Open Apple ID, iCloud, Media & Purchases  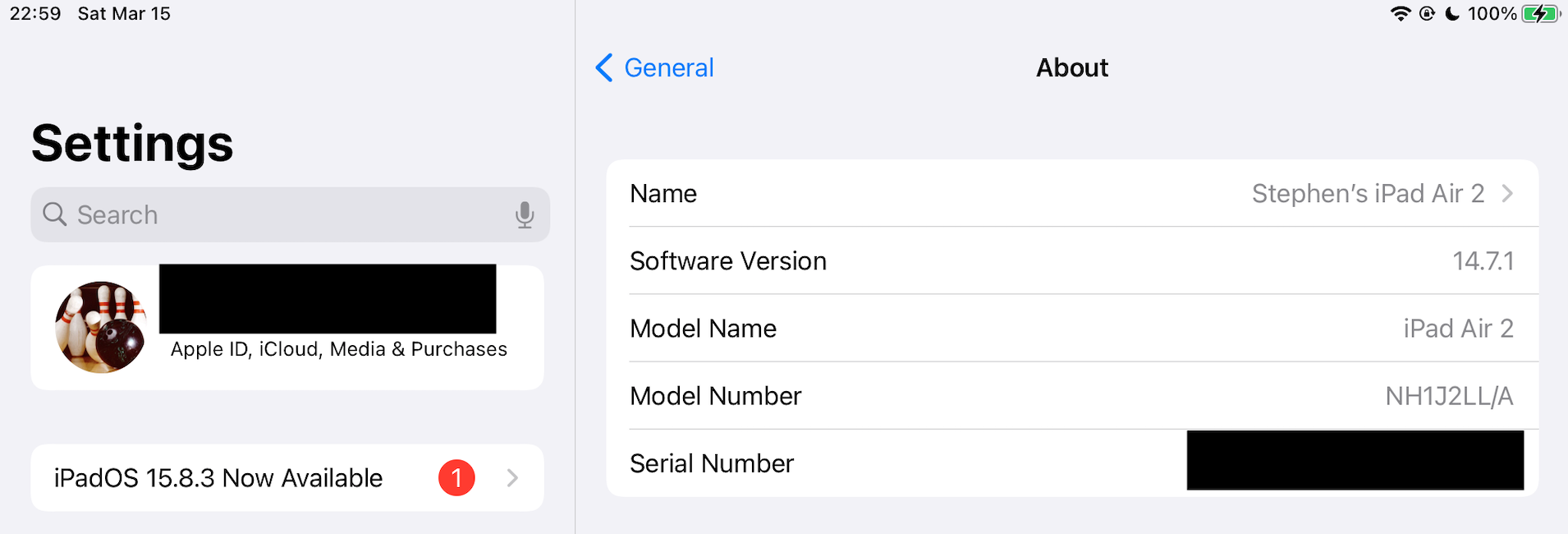tap(338, 350)
